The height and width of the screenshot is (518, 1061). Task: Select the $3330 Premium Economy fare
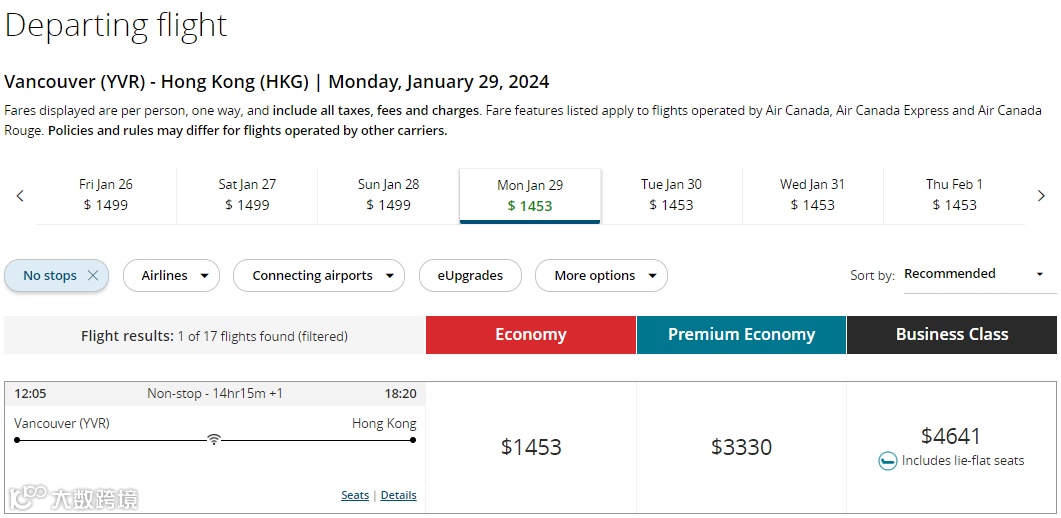741,447
